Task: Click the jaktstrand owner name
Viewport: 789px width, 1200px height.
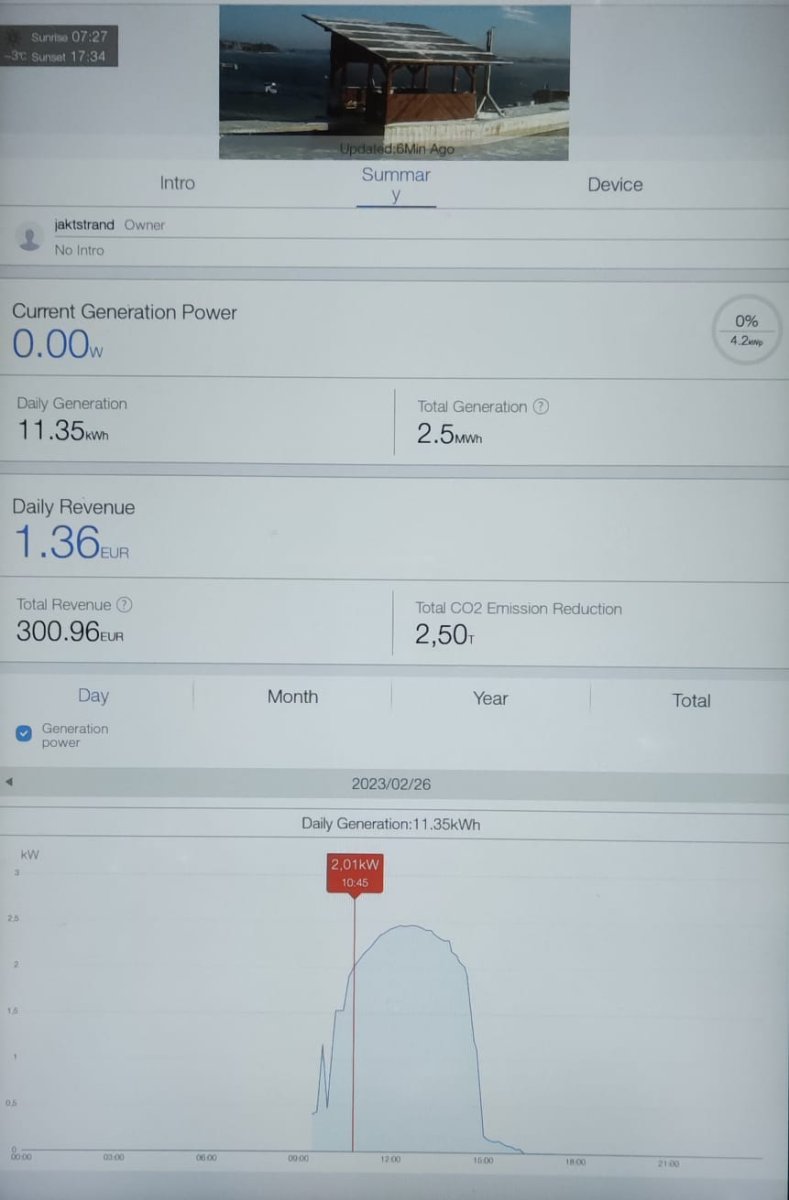Action: (x=84, y=225)
